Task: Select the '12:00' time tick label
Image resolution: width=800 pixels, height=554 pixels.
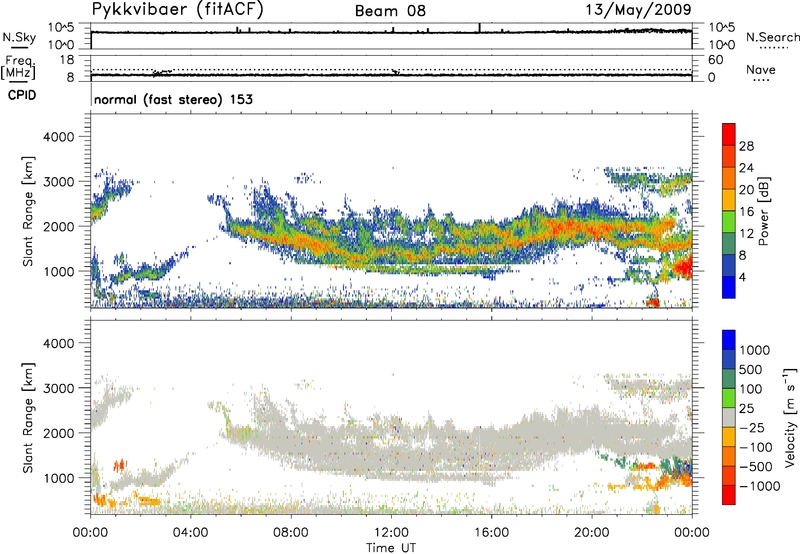Action: pyautogui.click(x=391, y=533)
